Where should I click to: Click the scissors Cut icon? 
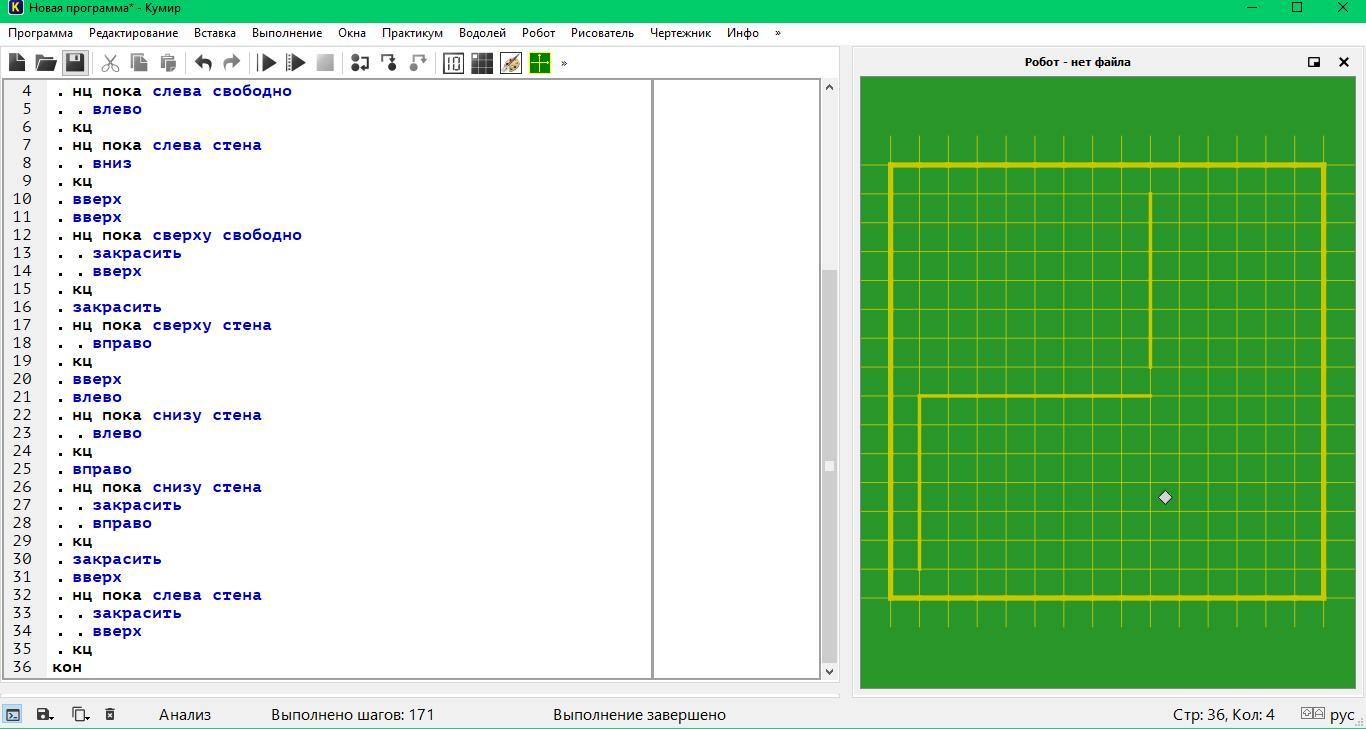110,63
